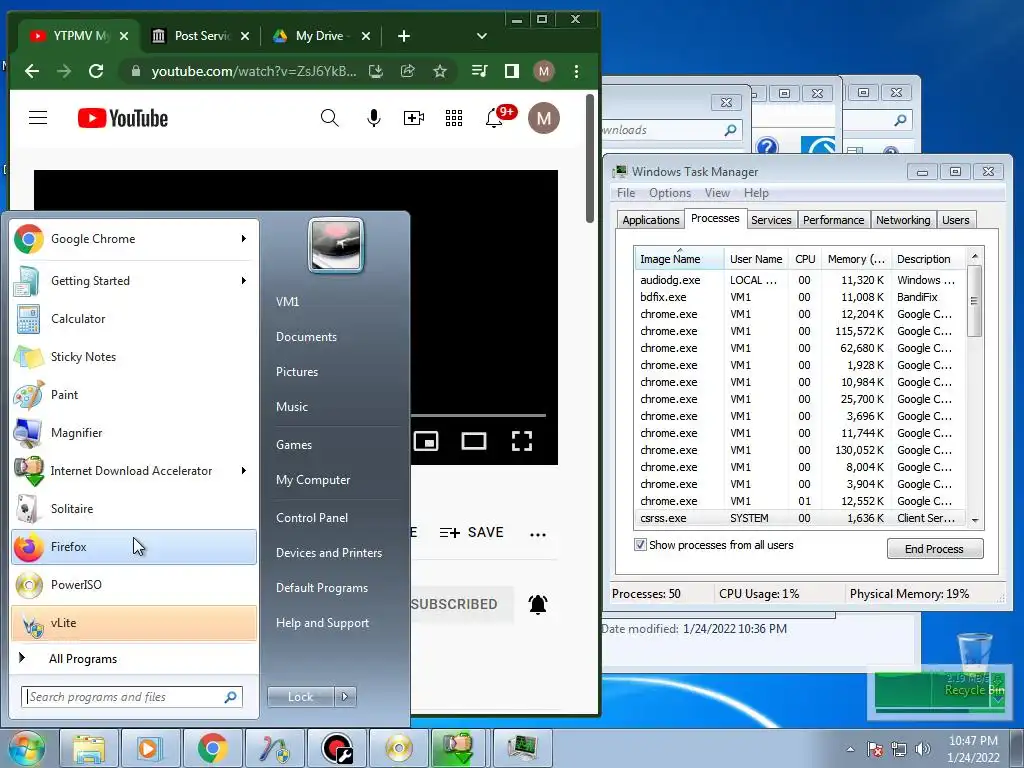Screen dimensions: 1024x768
Task: Open Networking tab
Action: tap(903, 220)
